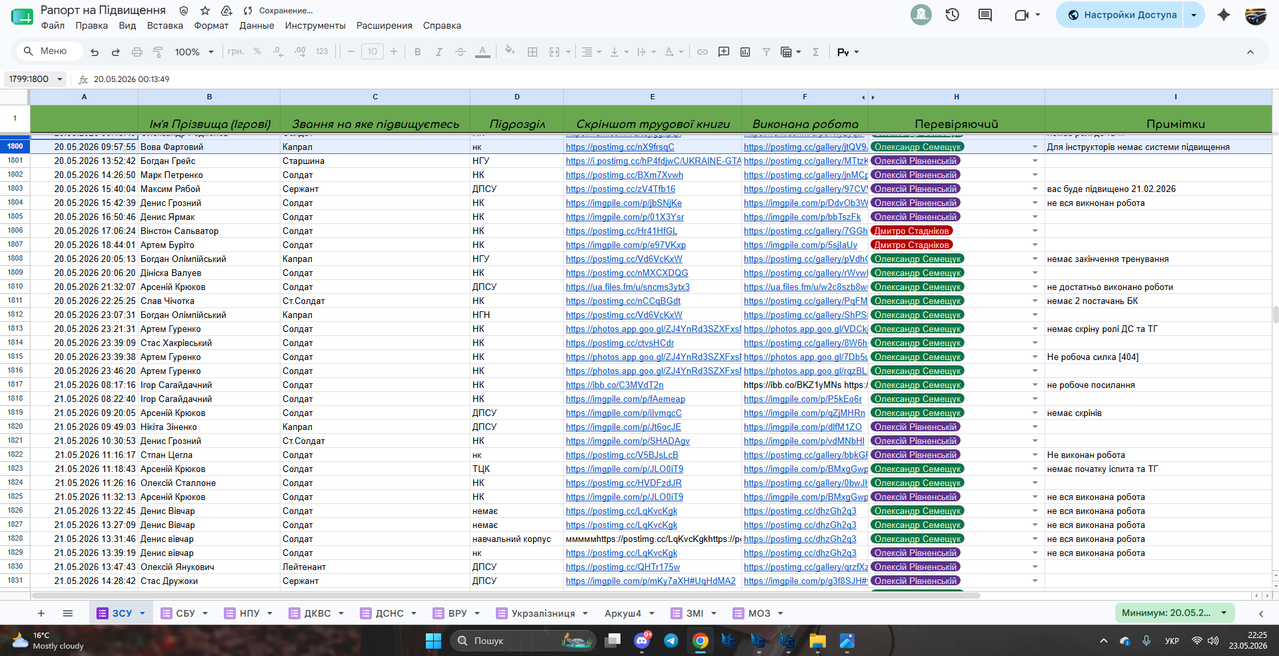Click insert chart icon
This screenshot has height=656, width=1279.
point(744,52)
